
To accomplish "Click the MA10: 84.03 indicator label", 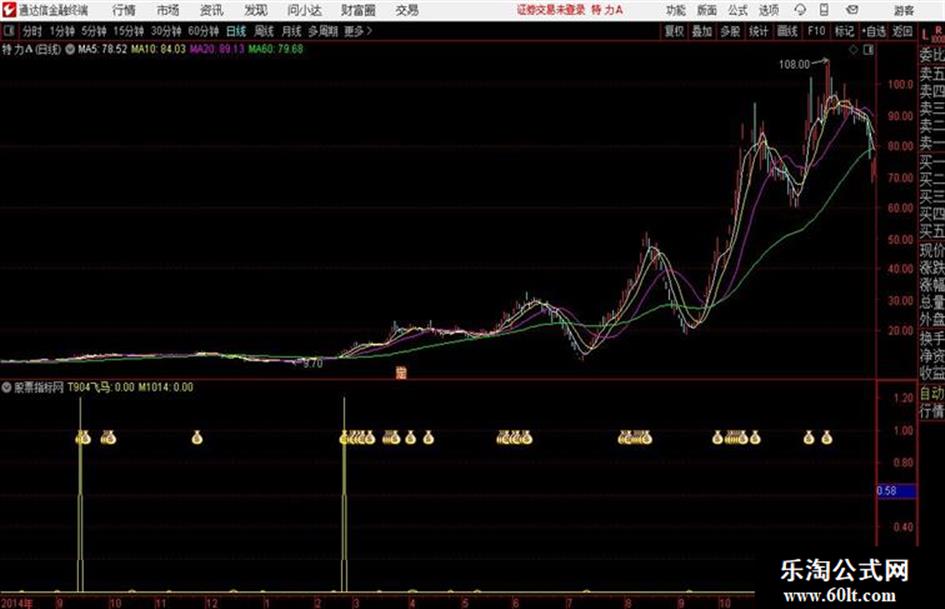I will click(159, 49).
